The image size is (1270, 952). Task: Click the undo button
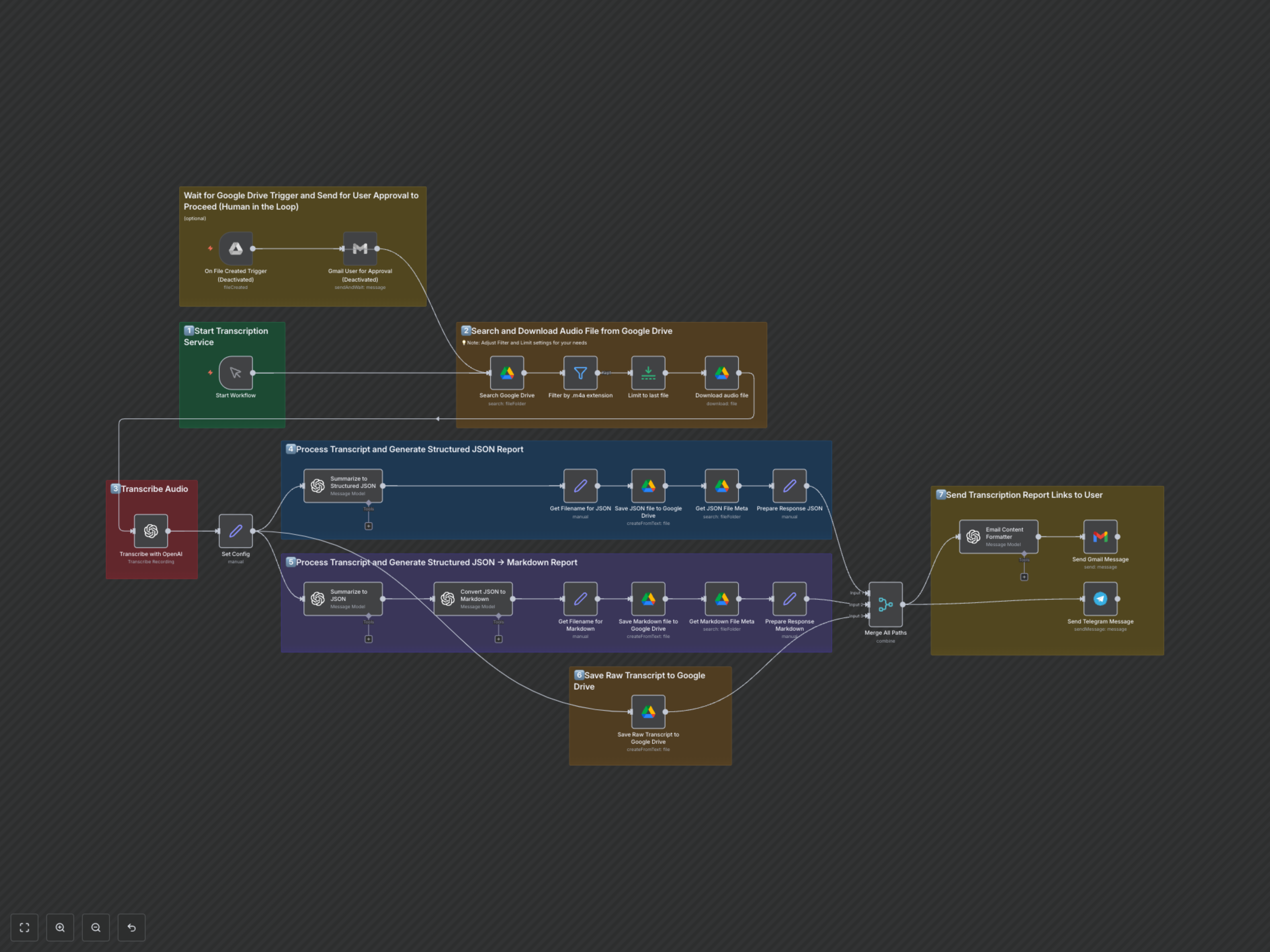tap(132, 927)
